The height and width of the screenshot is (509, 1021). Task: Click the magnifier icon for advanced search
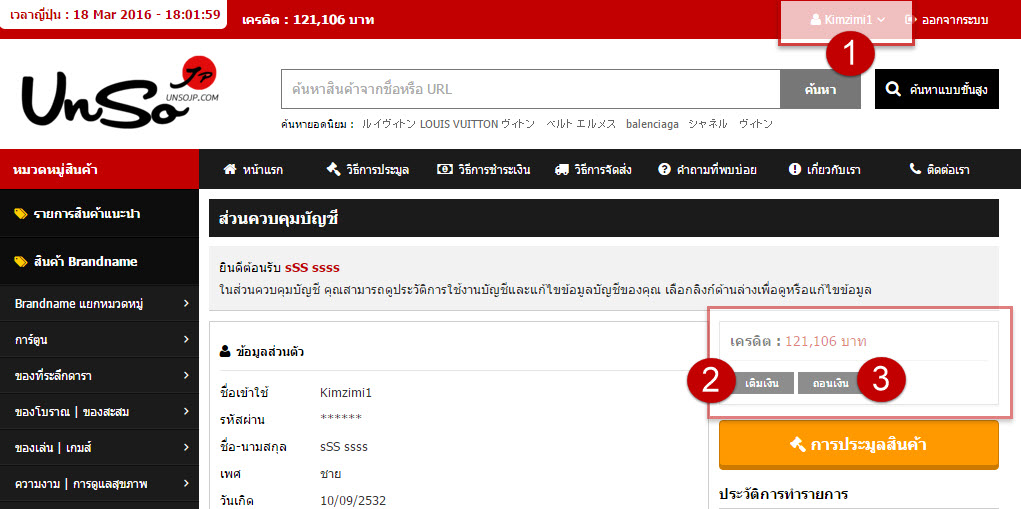point(894,89)
